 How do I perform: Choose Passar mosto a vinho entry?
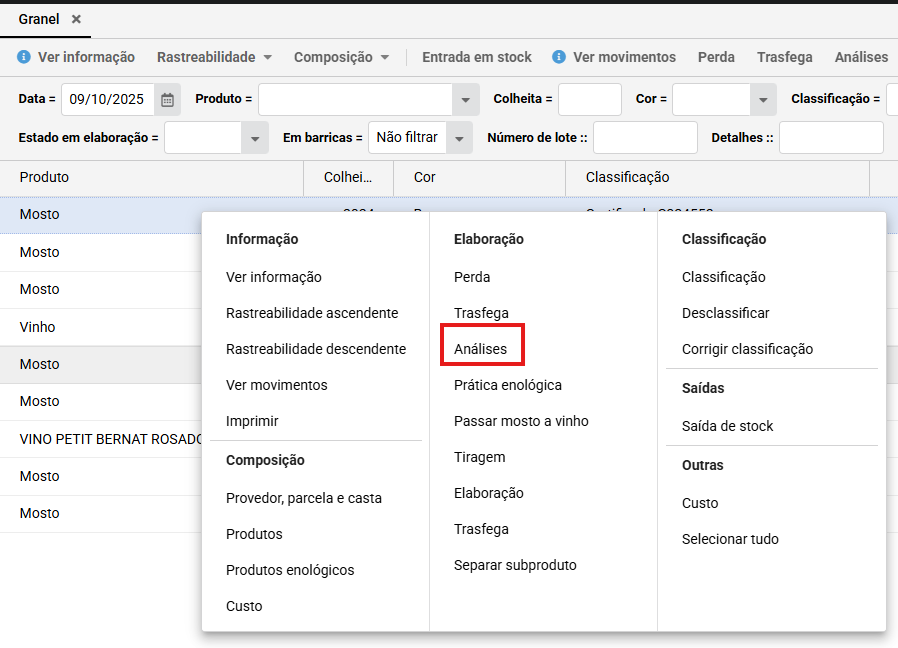[521, 421]
